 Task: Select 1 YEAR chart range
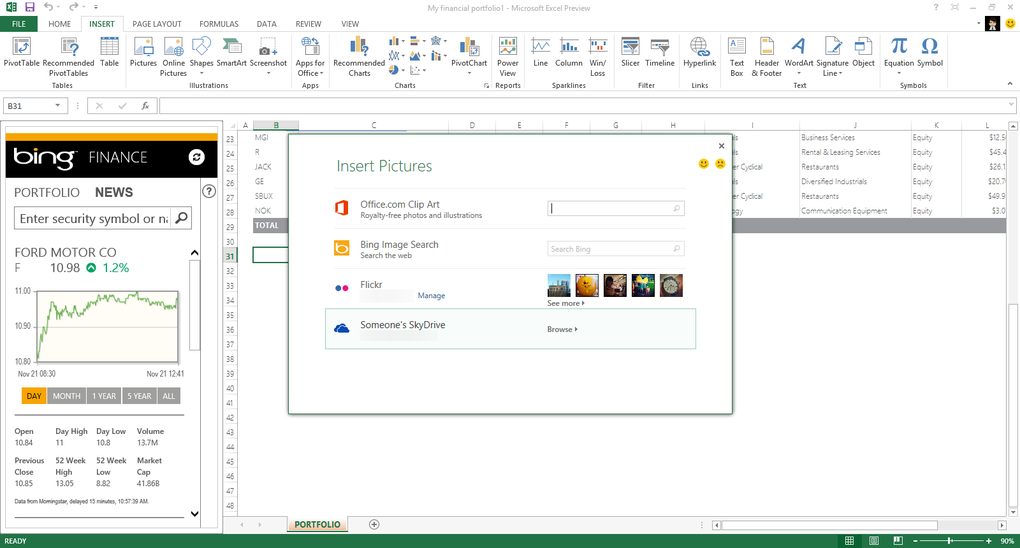104,396
